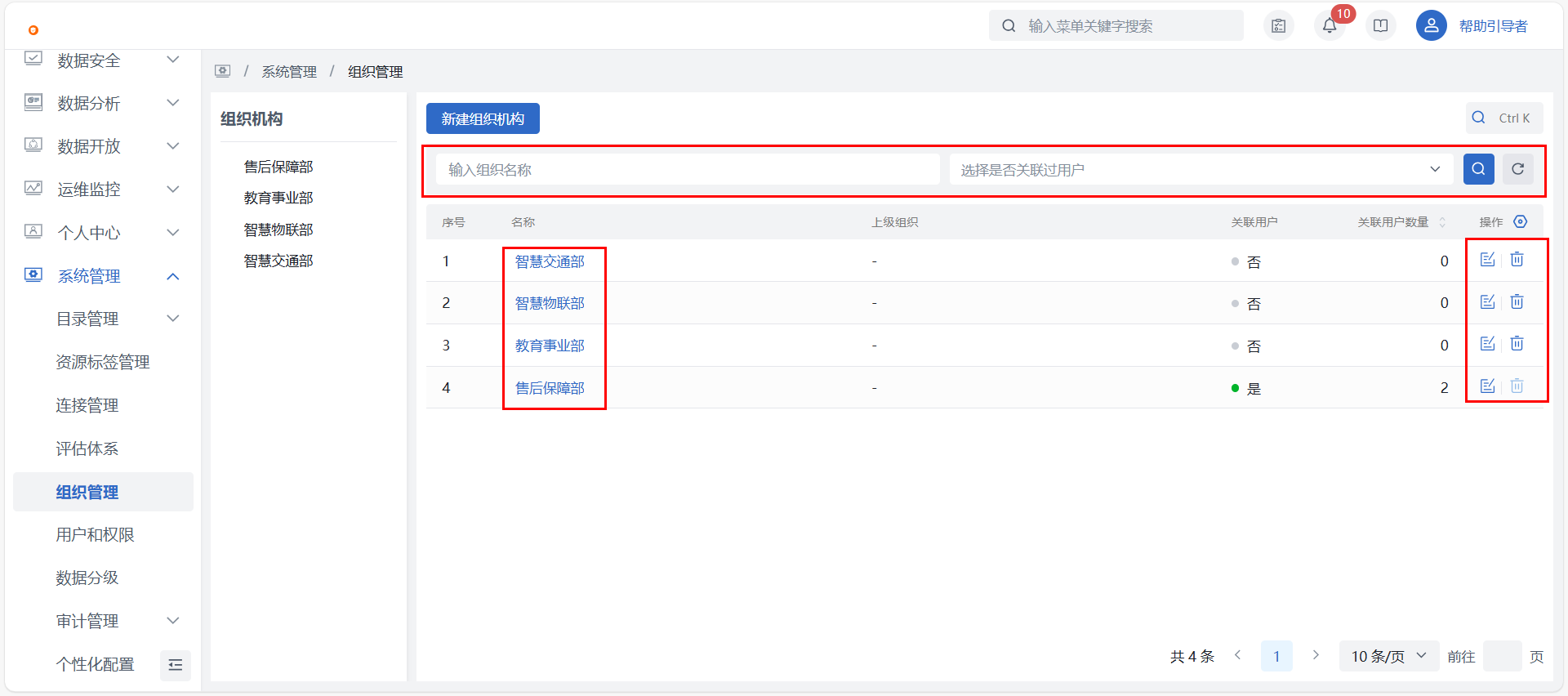This screenshot has height=696, width=1568.
Task: Delete the 智慧物联部 row
Action: [1517, 302]
